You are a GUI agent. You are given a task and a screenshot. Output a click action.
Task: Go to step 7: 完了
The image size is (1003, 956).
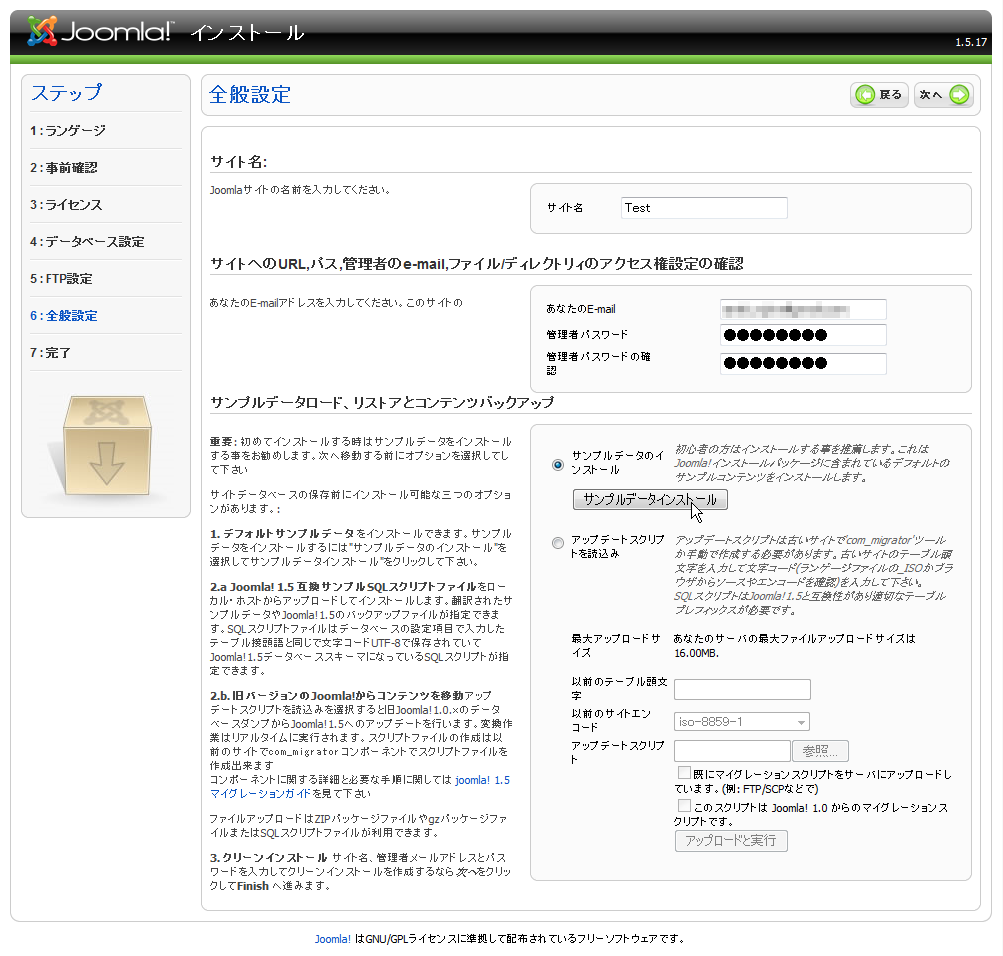point(50,353)
